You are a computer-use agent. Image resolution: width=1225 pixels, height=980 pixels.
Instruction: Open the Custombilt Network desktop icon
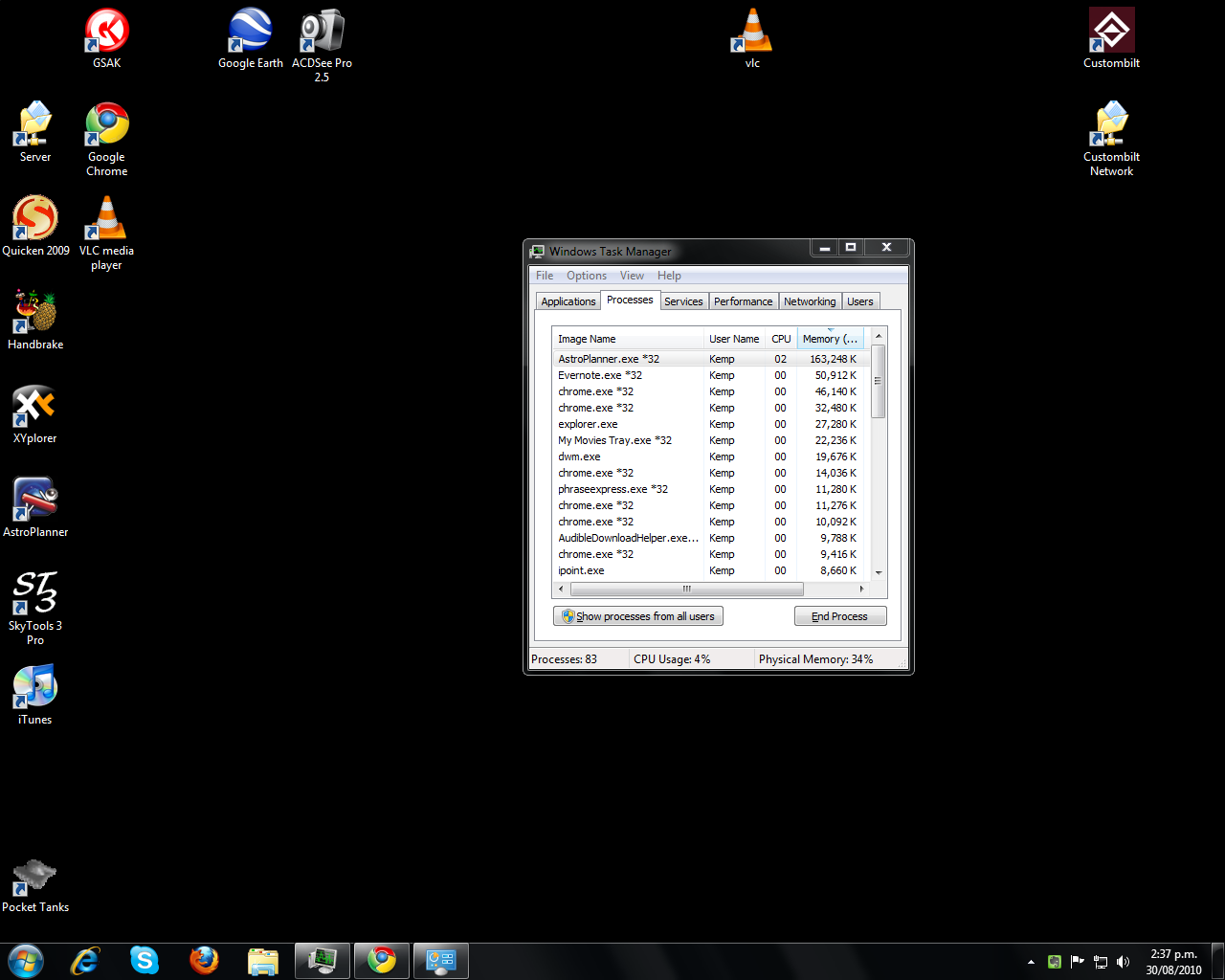pyautogui.click(x=1111, y=139)
